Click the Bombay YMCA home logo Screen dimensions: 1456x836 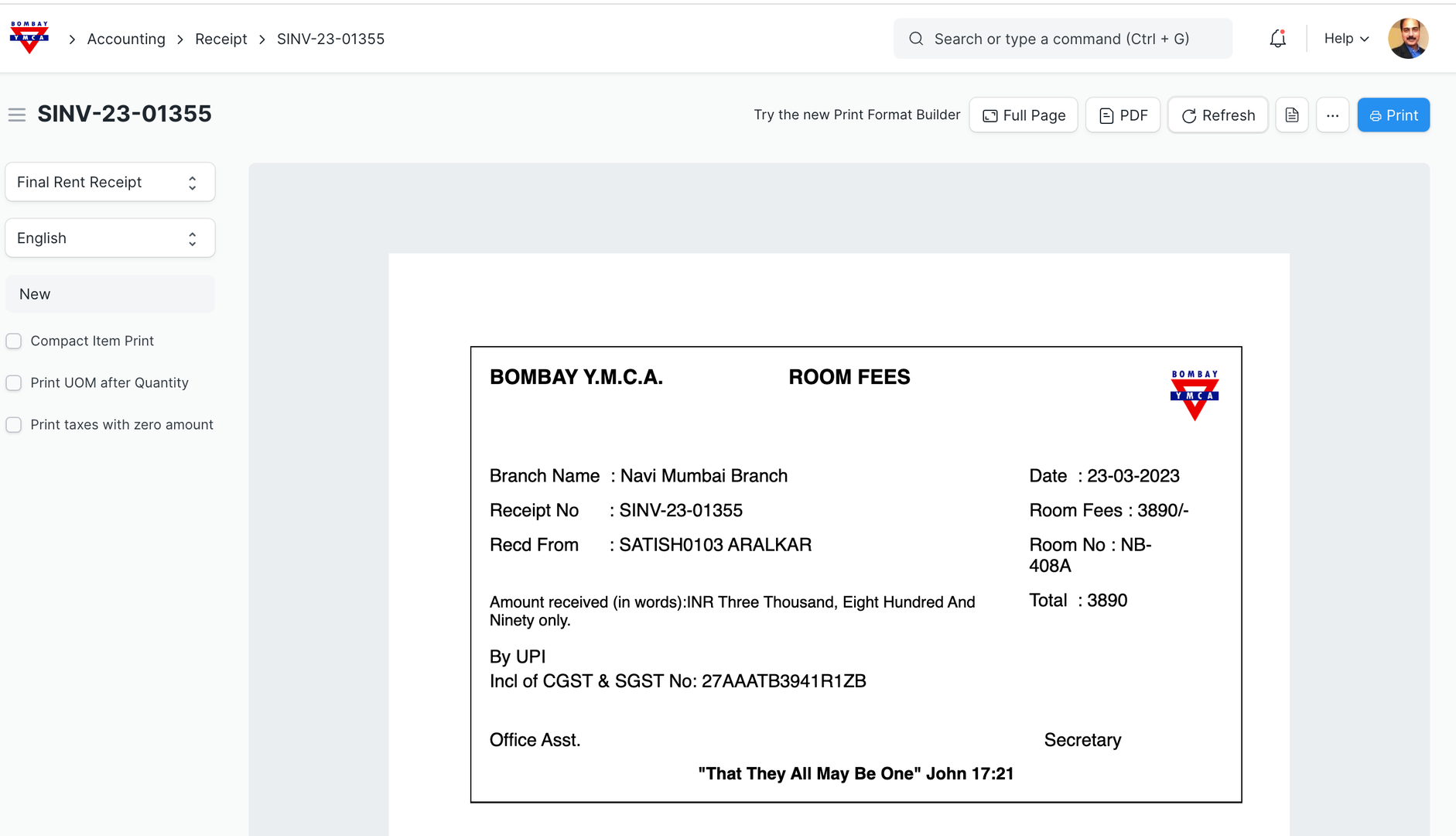pyautogui.click(x=29, y=38)
